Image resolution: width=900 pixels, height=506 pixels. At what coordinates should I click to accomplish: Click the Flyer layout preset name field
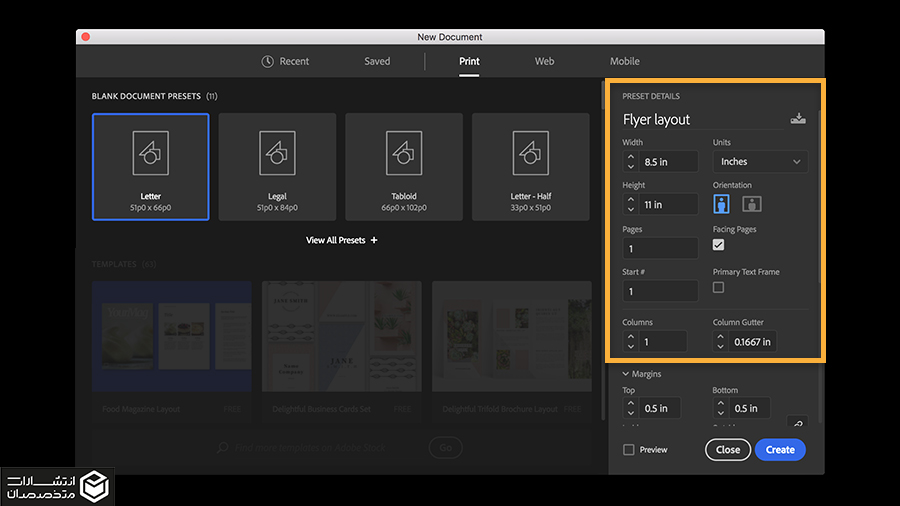click(703, 119)
